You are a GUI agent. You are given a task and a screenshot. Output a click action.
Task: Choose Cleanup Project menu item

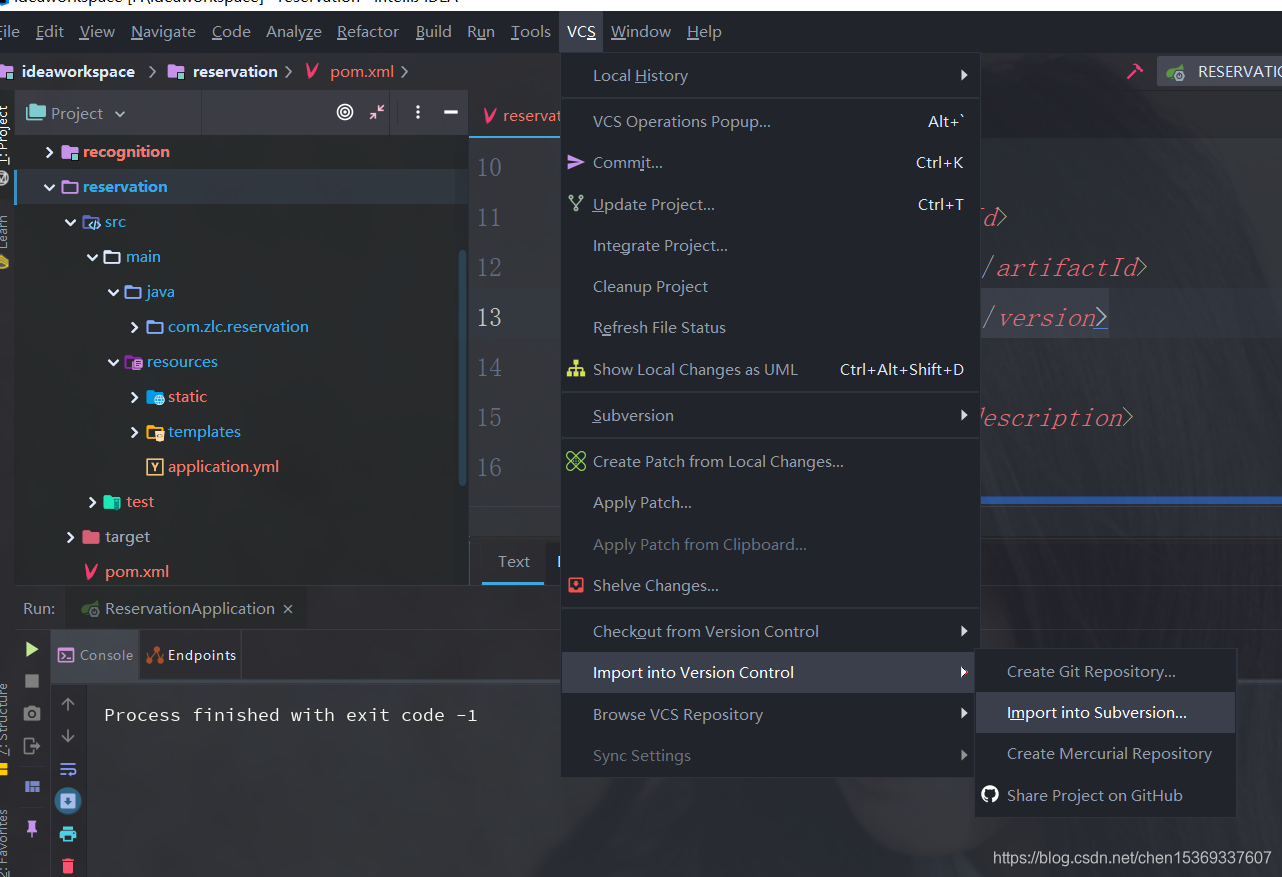[x=770, y=286]
